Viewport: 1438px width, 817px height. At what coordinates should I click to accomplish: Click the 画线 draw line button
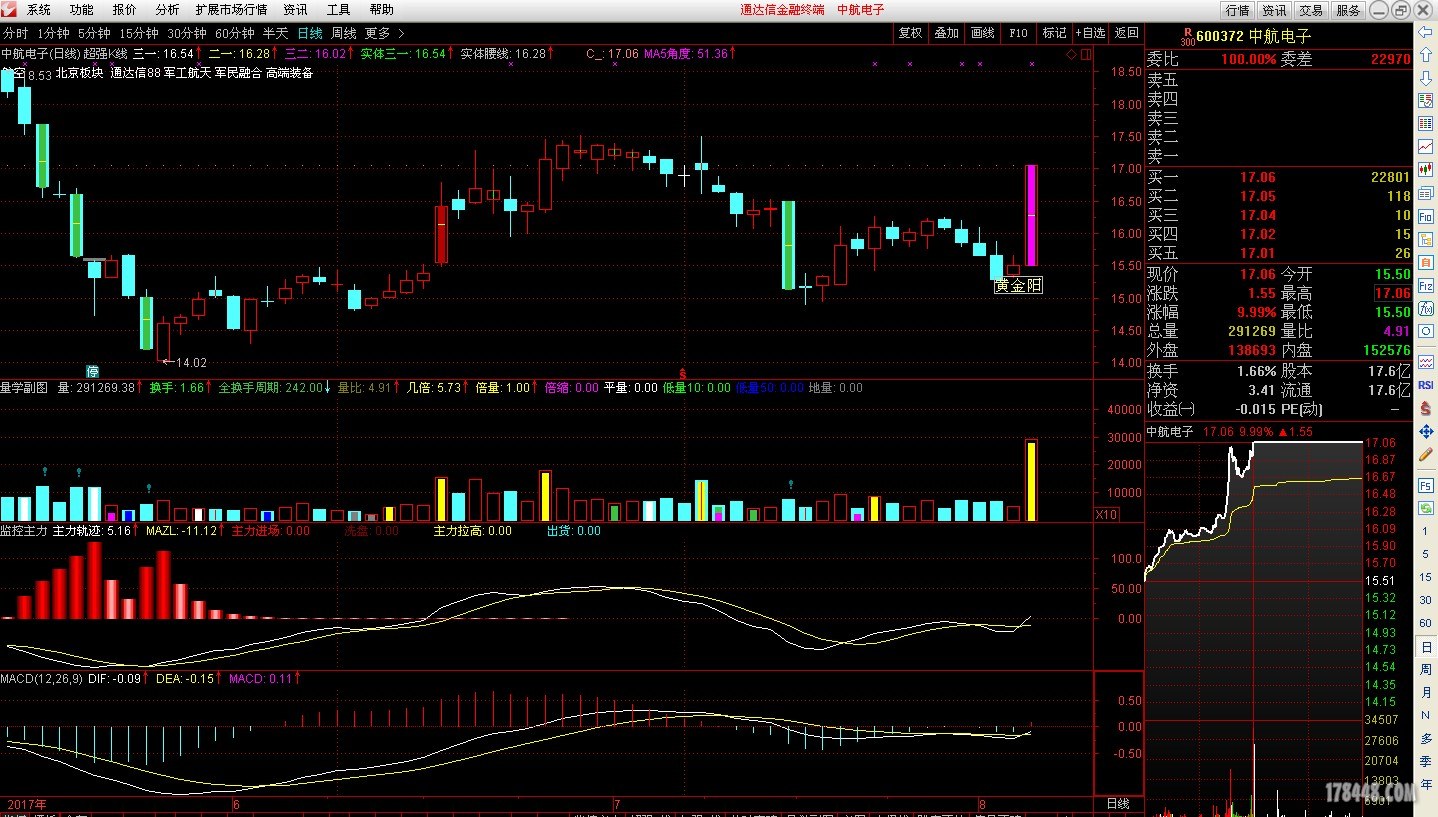(x=982, y=33)
